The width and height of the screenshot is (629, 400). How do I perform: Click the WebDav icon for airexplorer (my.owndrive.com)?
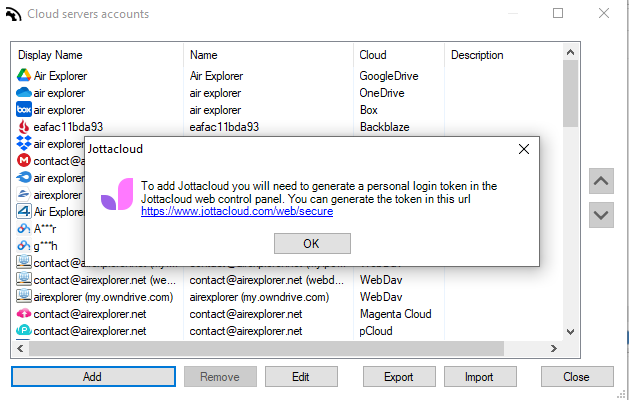pos(24,296)
